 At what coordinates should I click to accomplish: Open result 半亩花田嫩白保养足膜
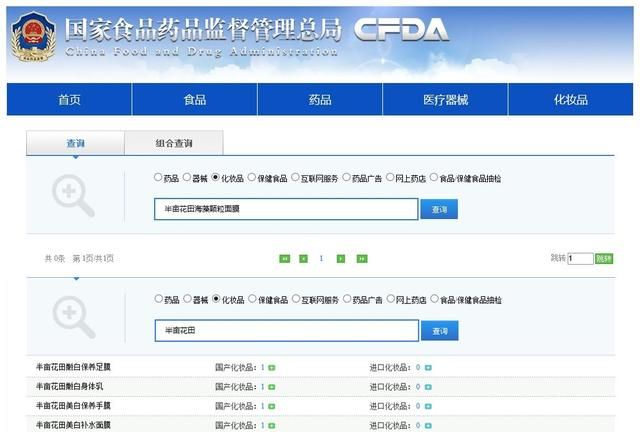tap(73, 367)
